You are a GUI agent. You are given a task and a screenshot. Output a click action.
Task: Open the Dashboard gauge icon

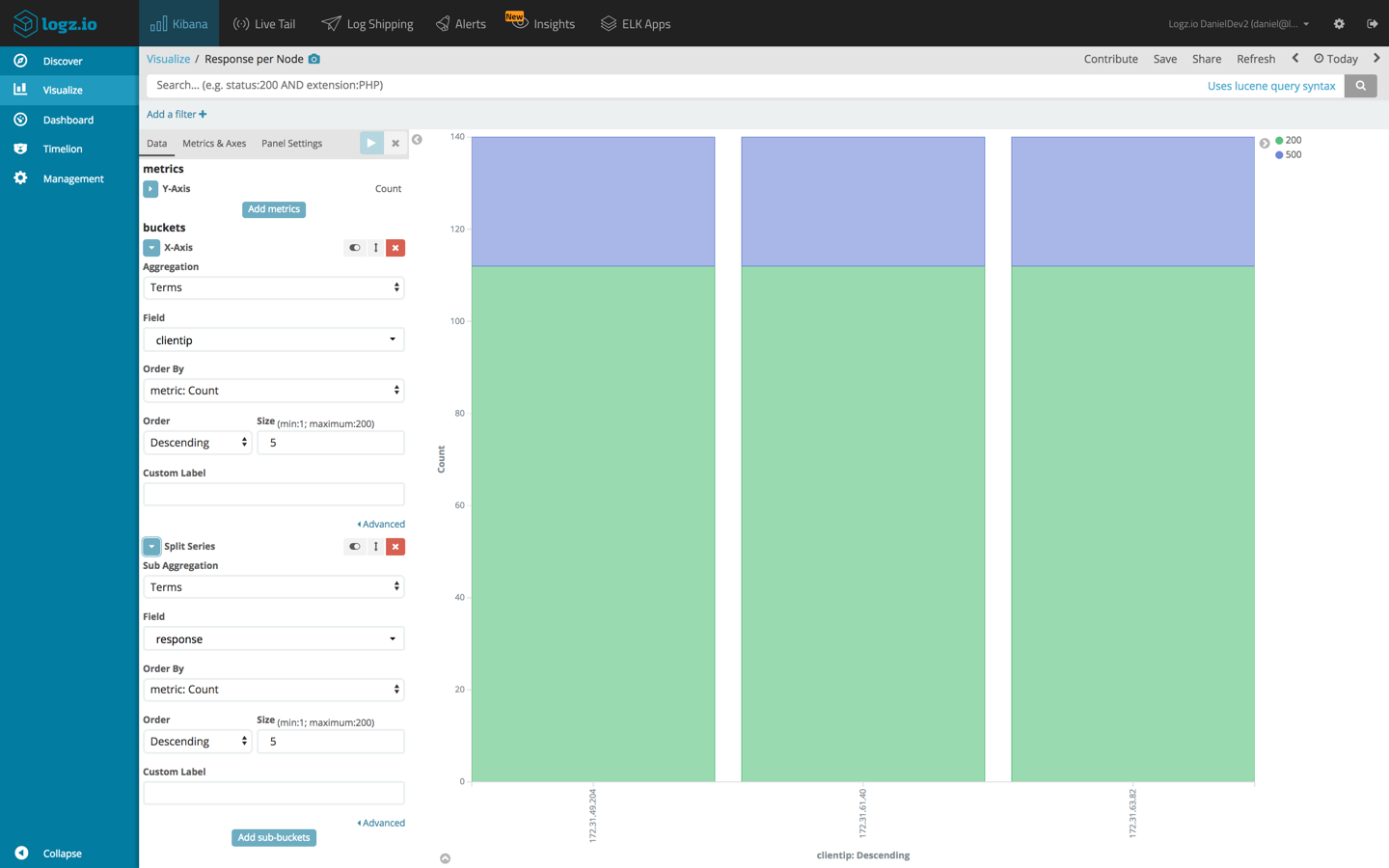(20, 120)
